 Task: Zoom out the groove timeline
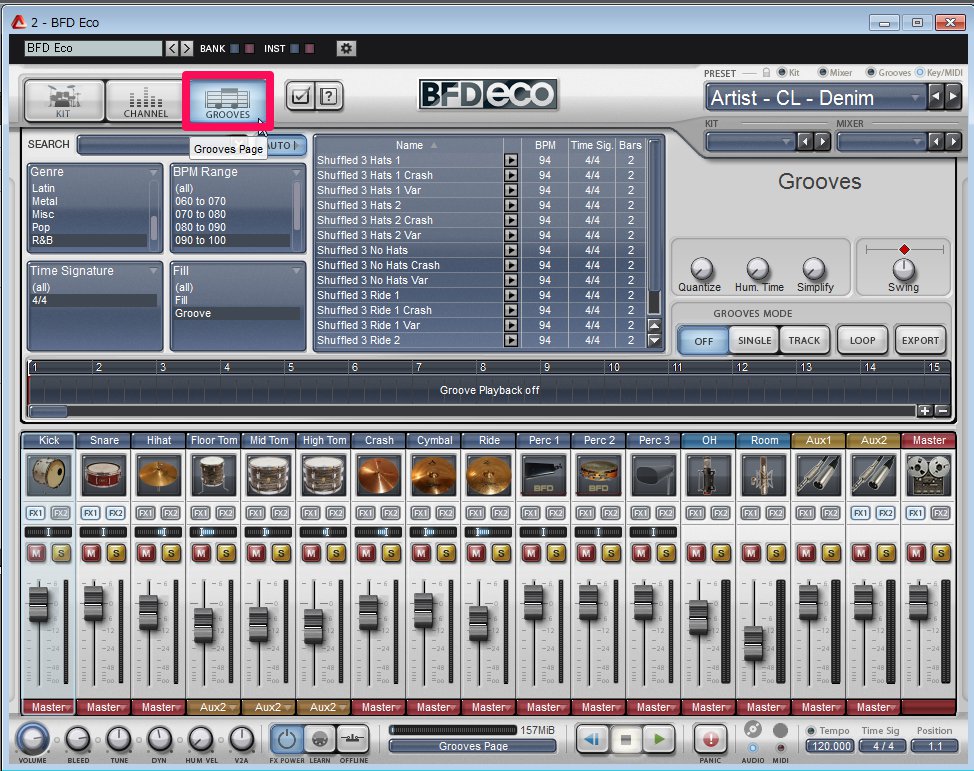point(942,411)
